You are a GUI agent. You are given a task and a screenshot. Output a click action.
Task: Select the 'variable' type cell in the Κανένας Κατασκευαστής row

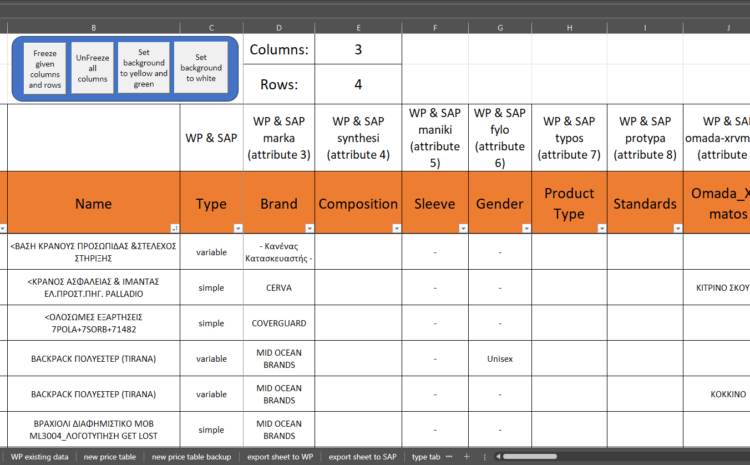point(211,252)
